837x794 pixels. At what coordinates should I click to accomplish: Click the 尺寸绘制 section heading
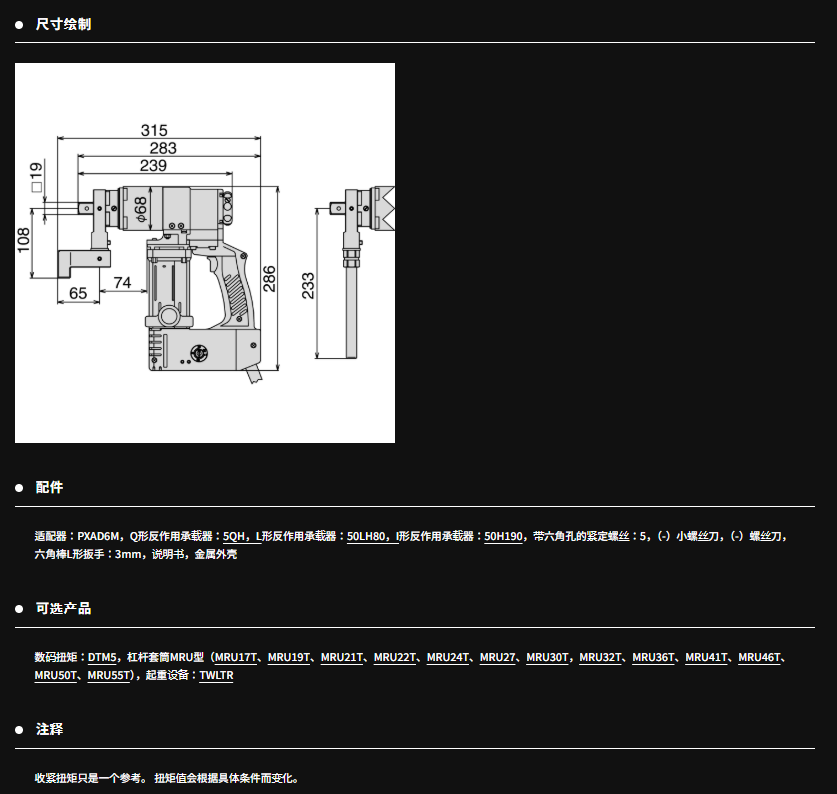[x=63, y=24]
